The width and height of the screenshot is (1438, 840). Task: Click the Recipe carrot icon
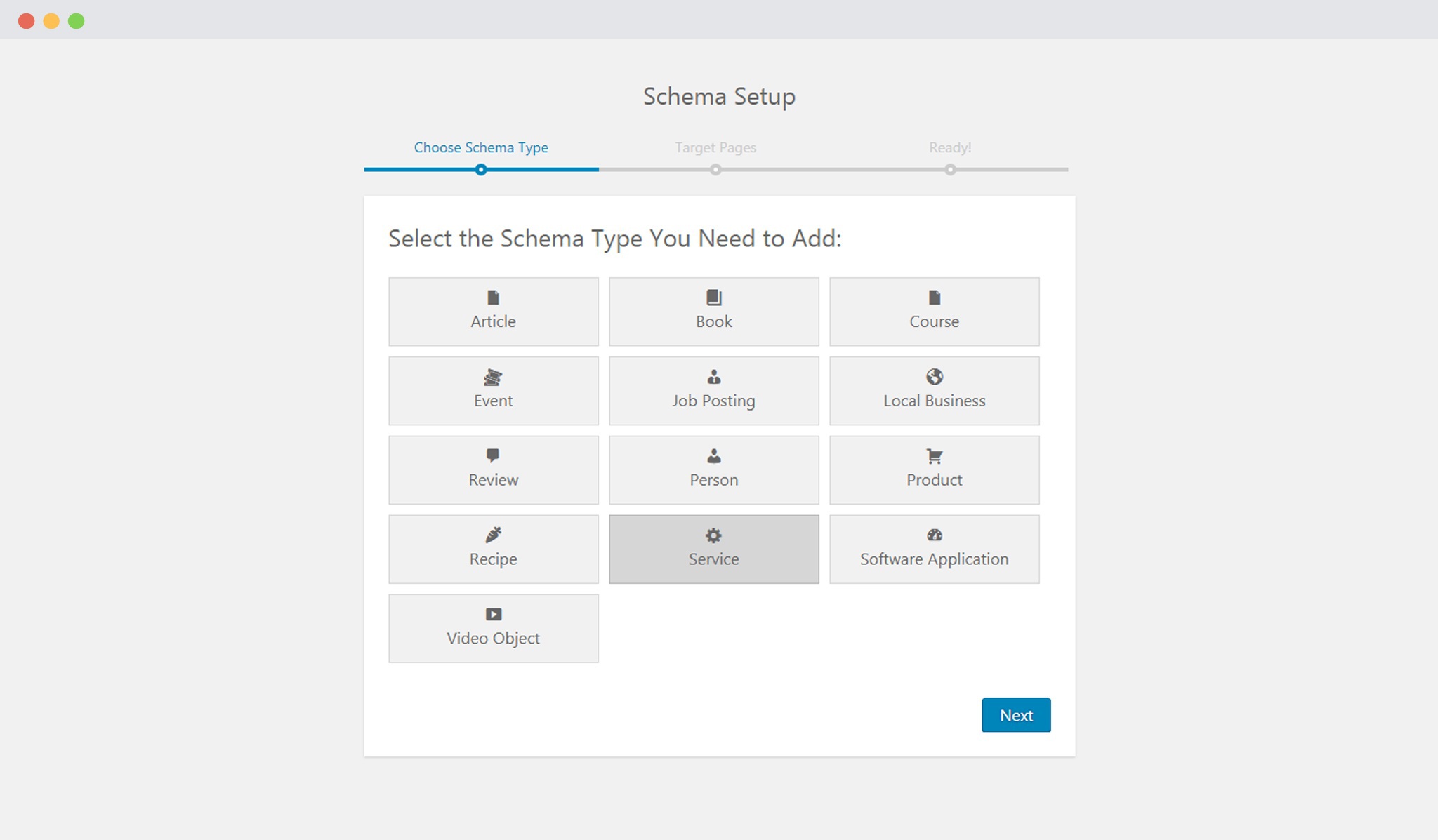pos(493,534)
